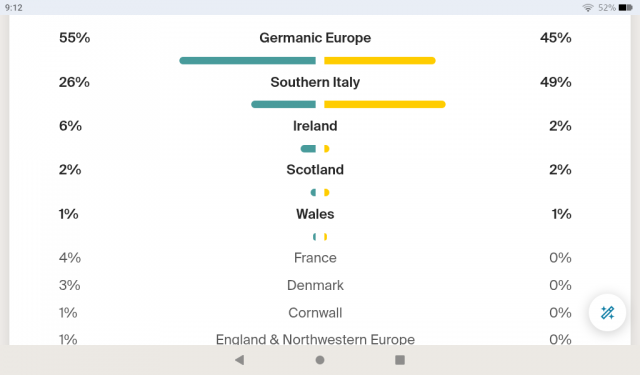This screenshot has height=375, width=640.
Task: Select the Denmark region row
Action: [315, 285]
